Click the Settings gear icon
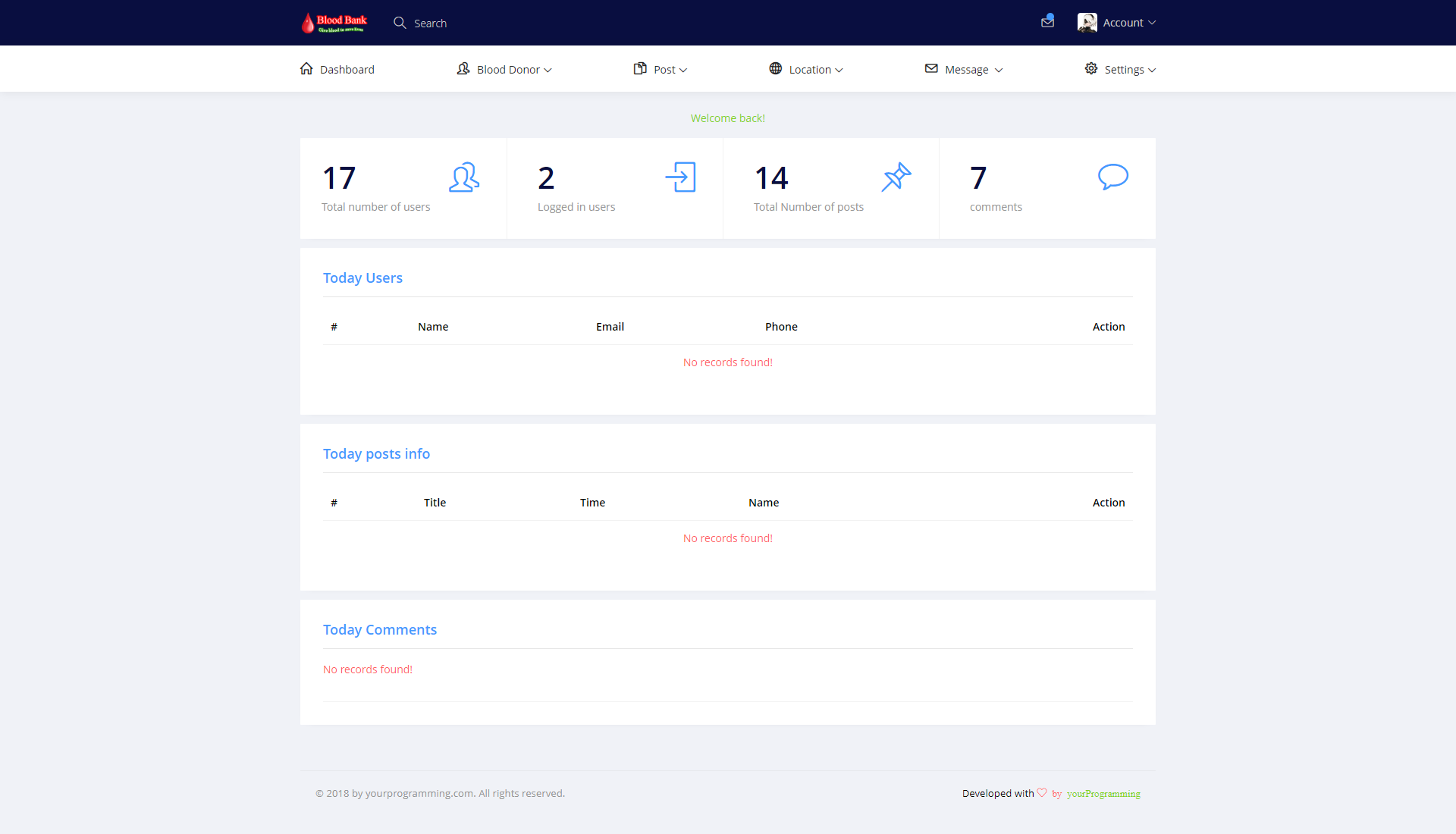 pyautogui.click(x=1090, y=69)
